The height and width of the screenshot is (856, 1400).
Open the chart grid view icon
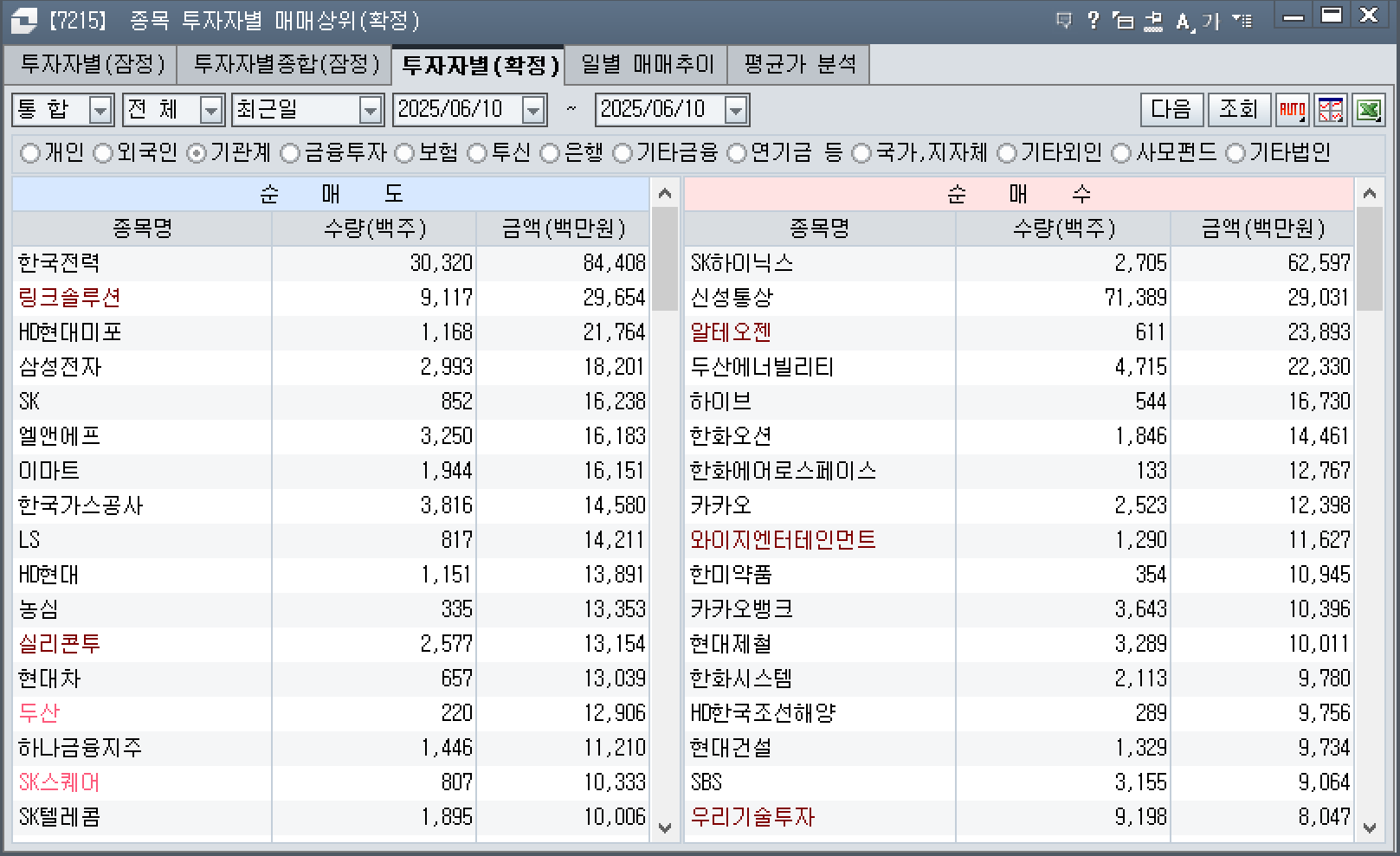point(1331,110)
